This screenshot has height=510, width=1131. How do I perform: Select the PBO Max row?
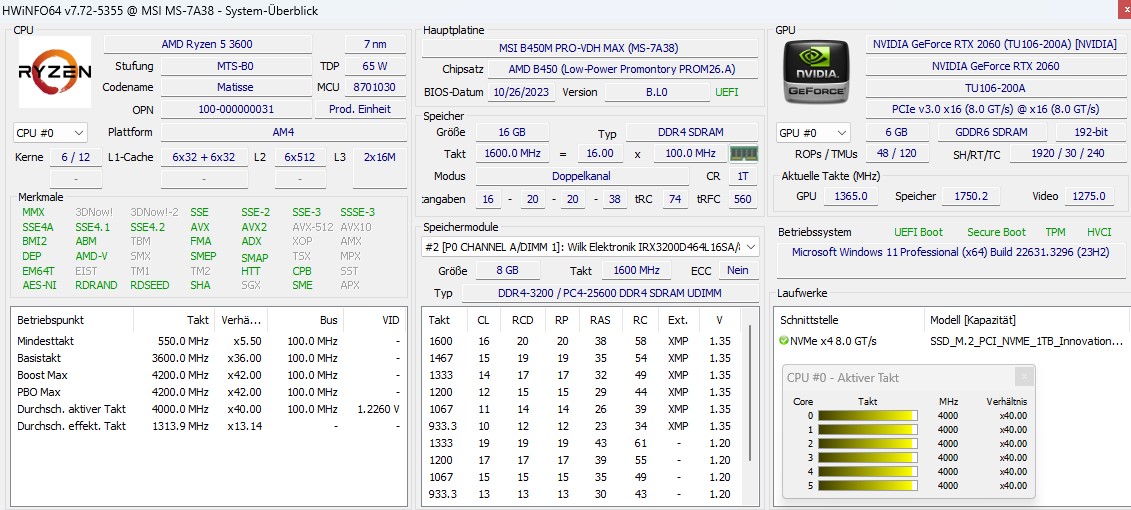point(208,392)
